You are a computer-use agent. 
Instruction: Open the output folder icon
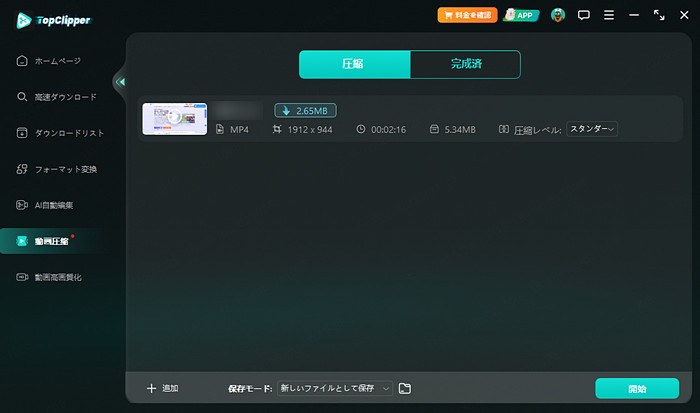coord(405,388)
